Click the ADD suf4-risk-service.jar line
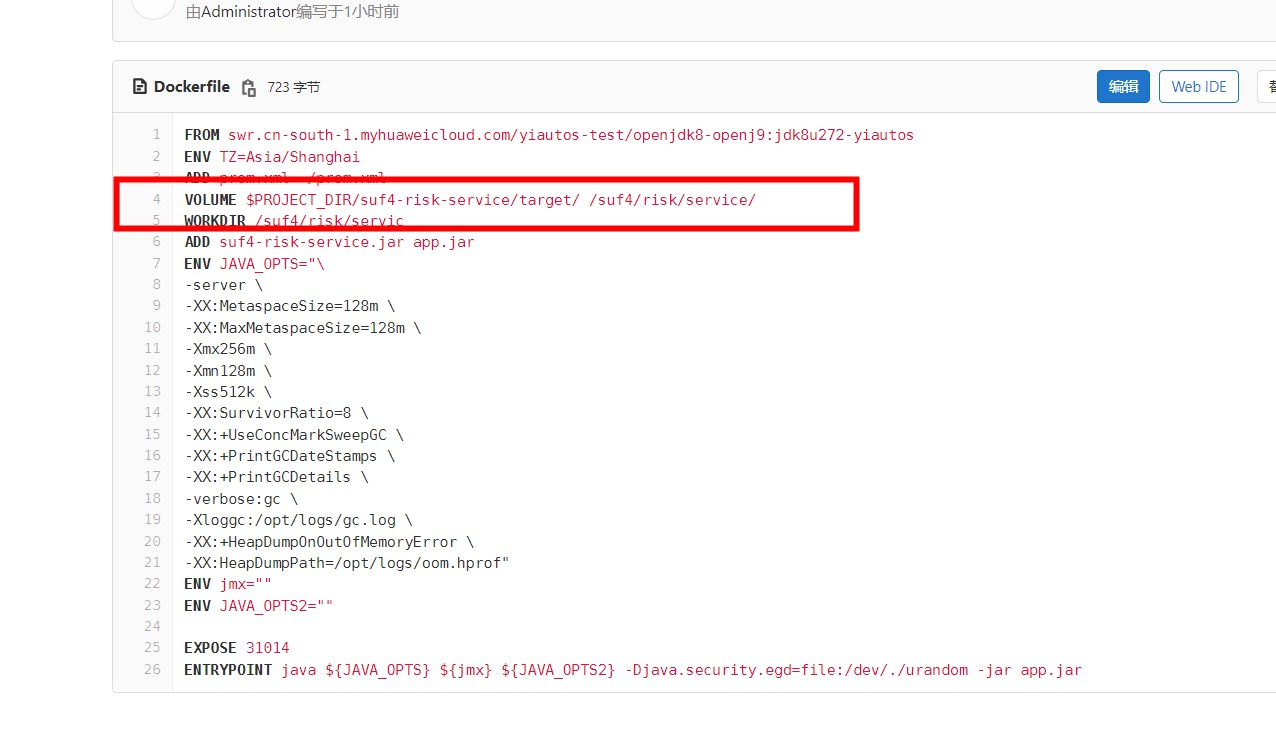Image resolution: width=1276 pixels, height=742 pixels. pos(329,242)
